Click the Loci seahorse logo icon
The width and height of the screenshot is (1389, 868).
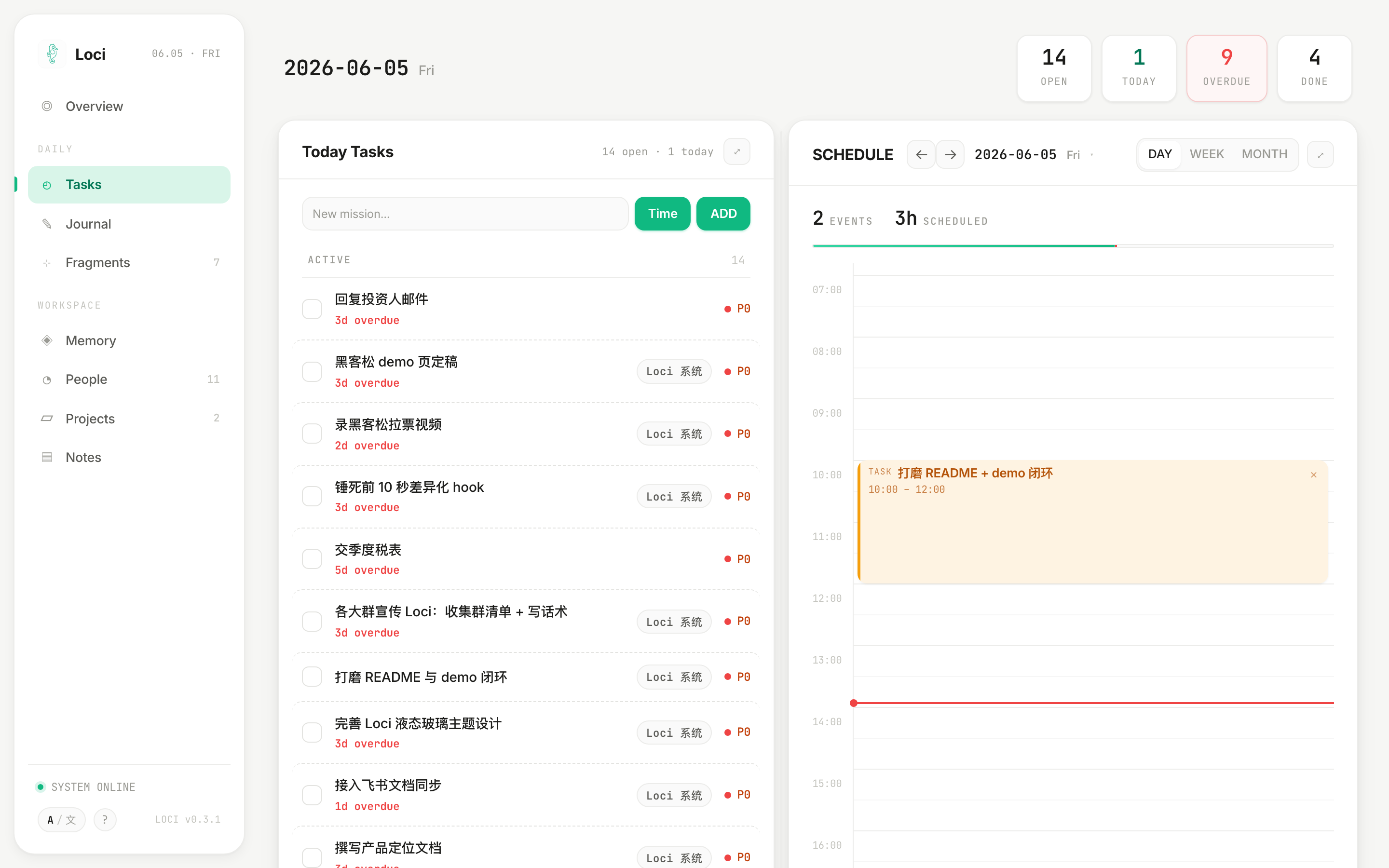tap(52, 54)
